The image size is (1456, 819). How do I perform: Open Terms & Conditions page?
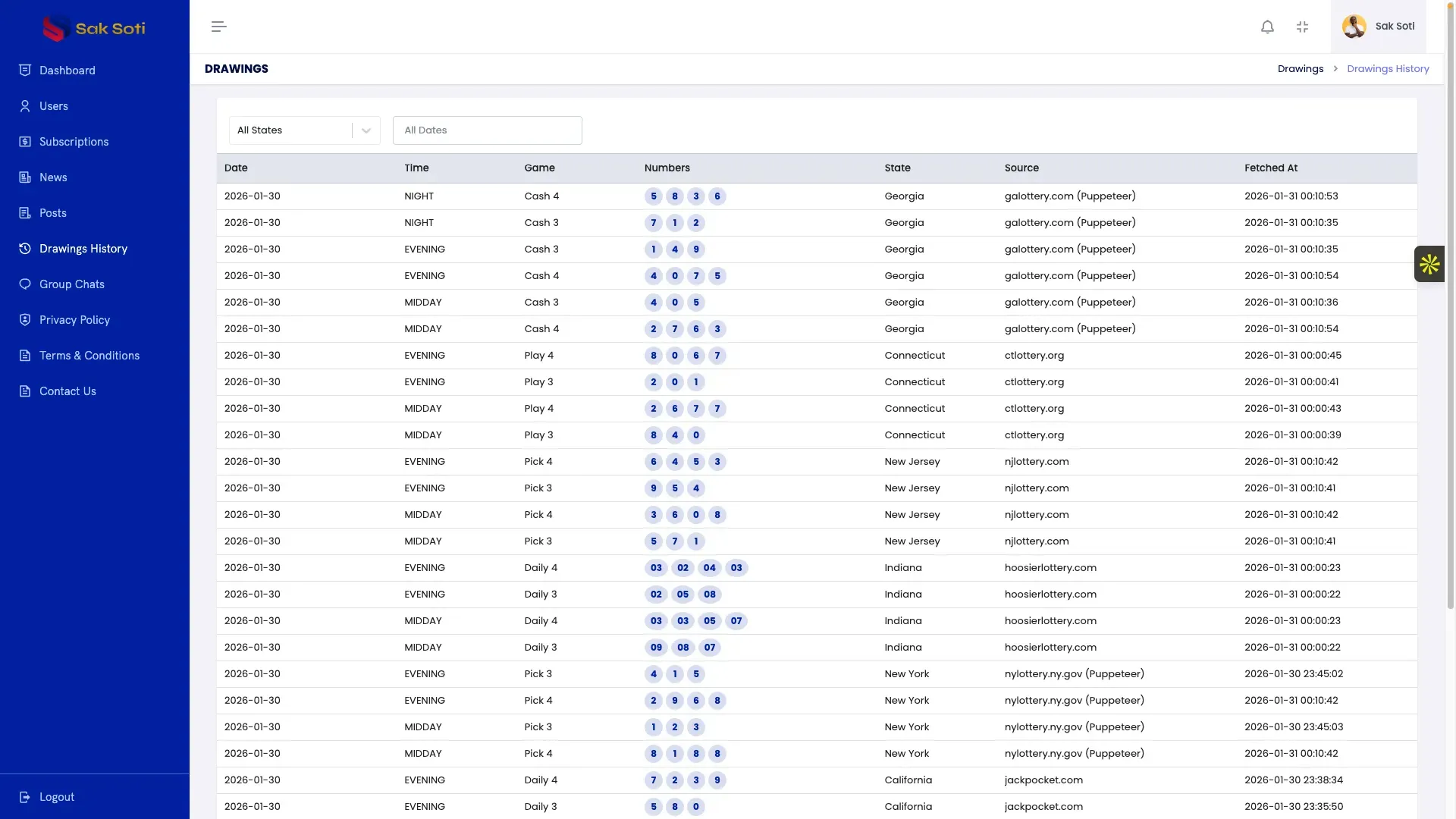[x=89, y=356]
